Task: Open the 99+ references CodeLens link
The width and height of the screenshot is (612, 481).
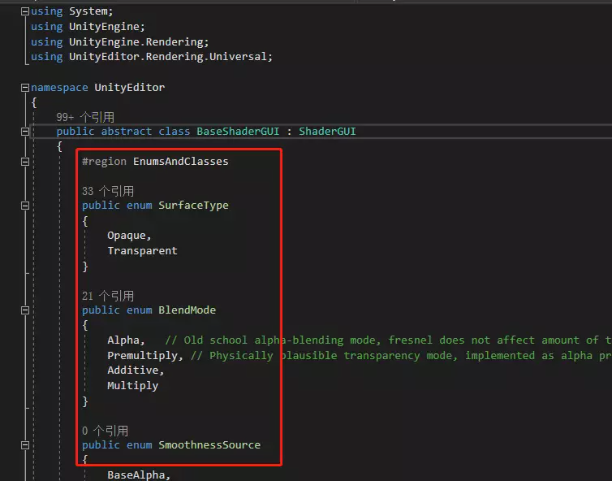Action: pyautogui.click(x=85, y=117)
